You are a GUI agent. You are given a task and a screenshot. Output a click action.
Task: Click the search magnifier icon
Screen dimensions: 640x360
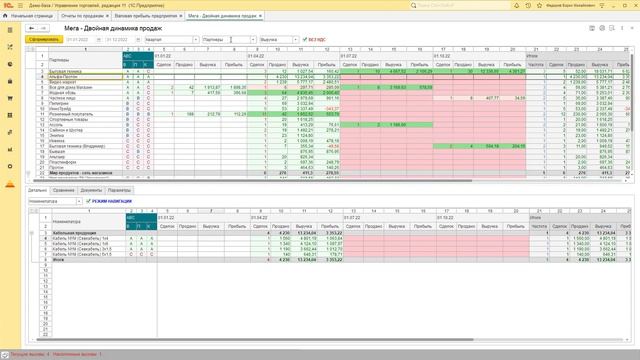(x=413, y=5)
